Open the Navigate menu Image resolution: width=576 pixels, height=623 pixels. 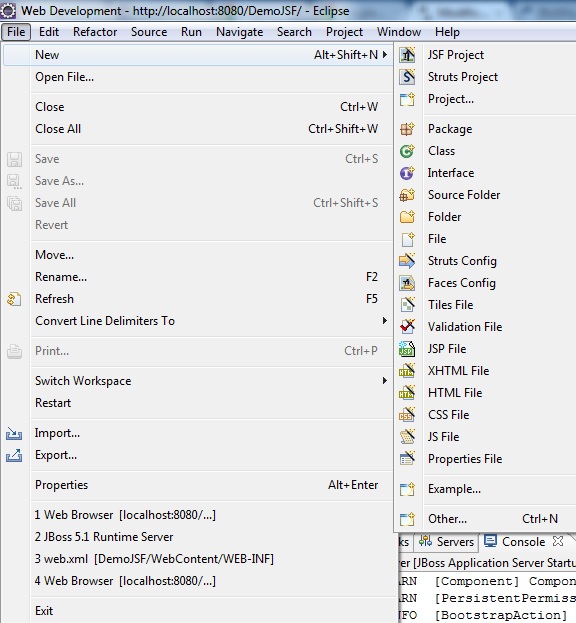[240, 32]
